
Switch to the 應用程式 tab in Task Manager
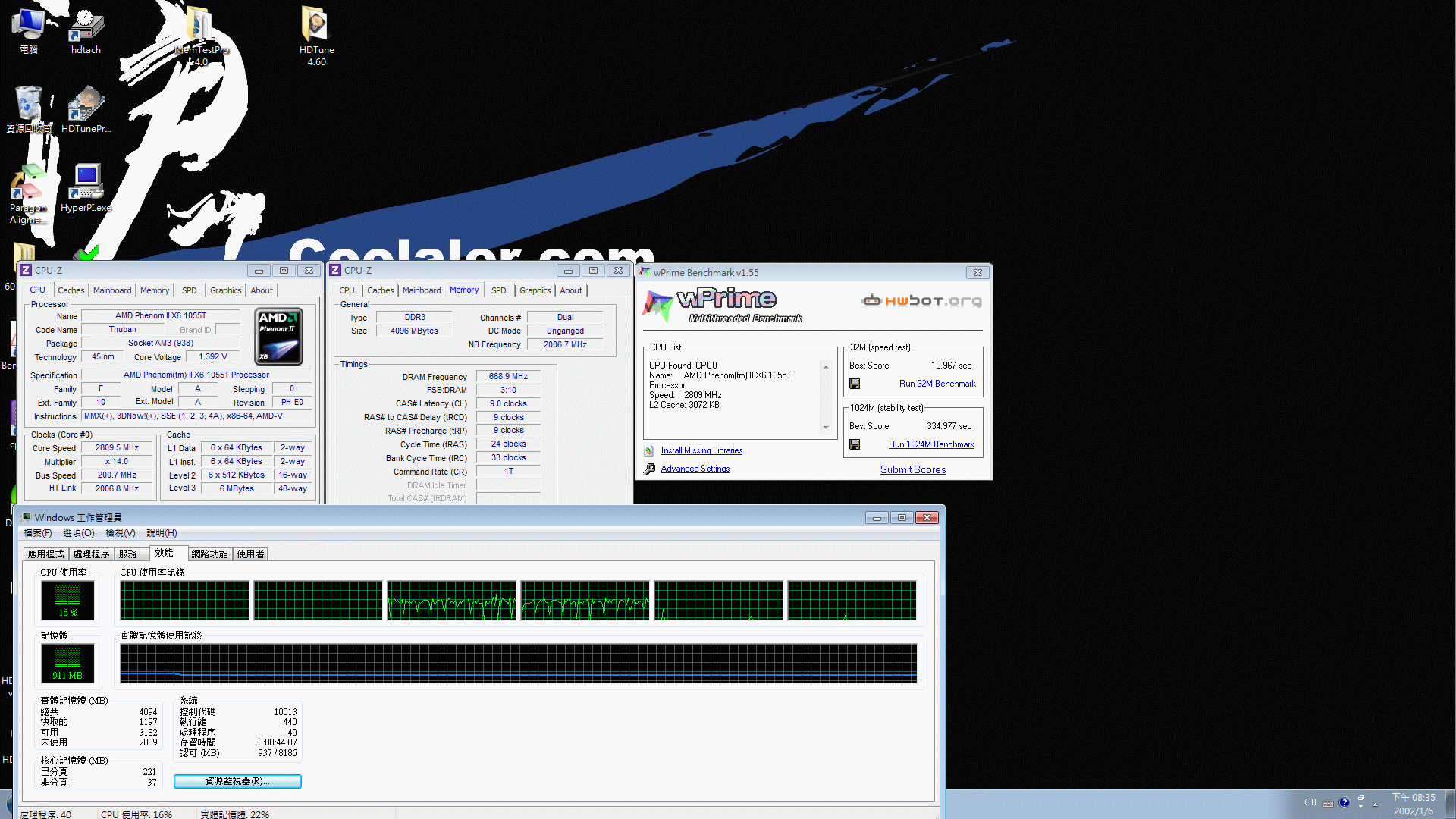46,554
